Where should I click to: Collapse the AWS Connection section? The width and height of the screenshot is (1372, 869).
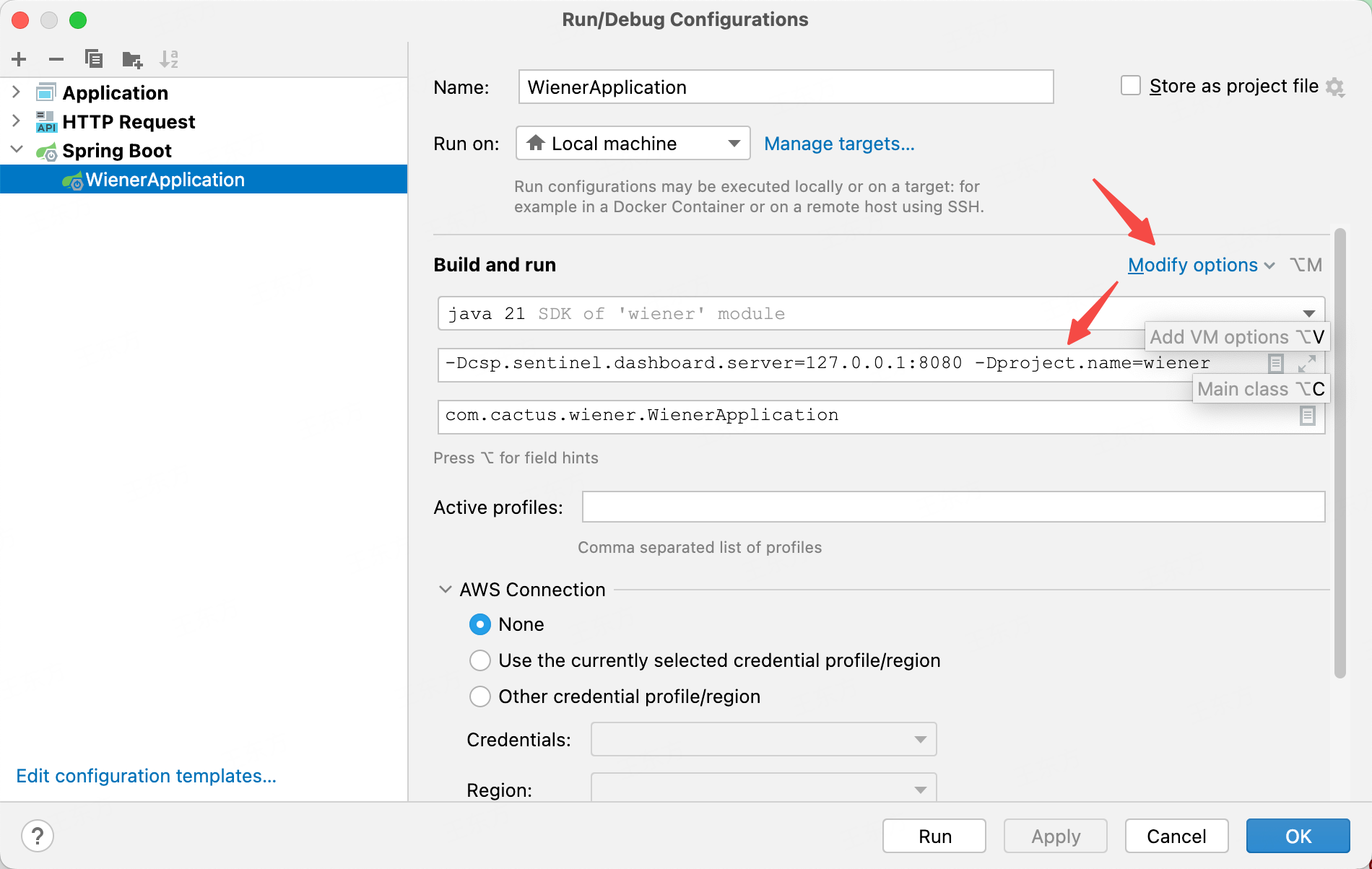446,590
